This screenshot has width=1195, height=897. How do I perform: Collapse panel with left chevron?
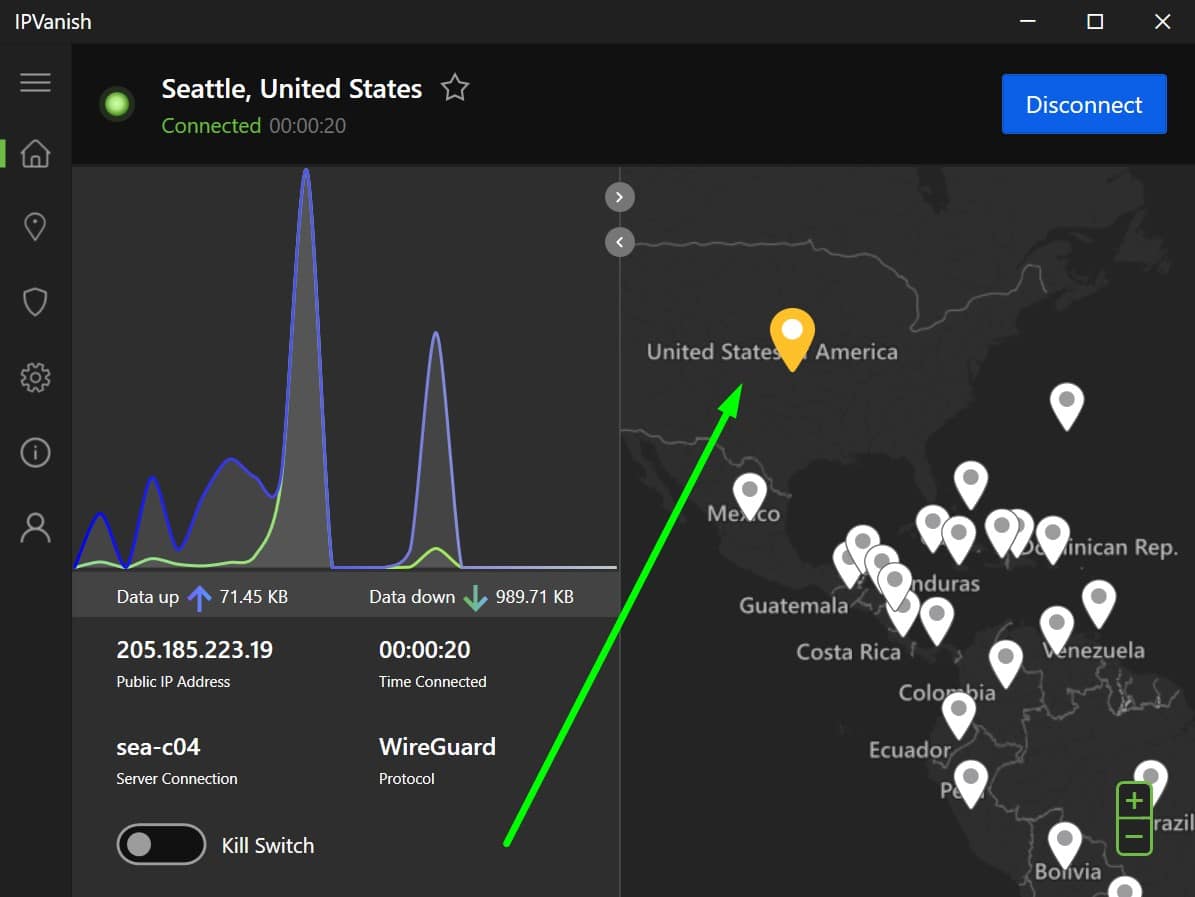[620, 242]
